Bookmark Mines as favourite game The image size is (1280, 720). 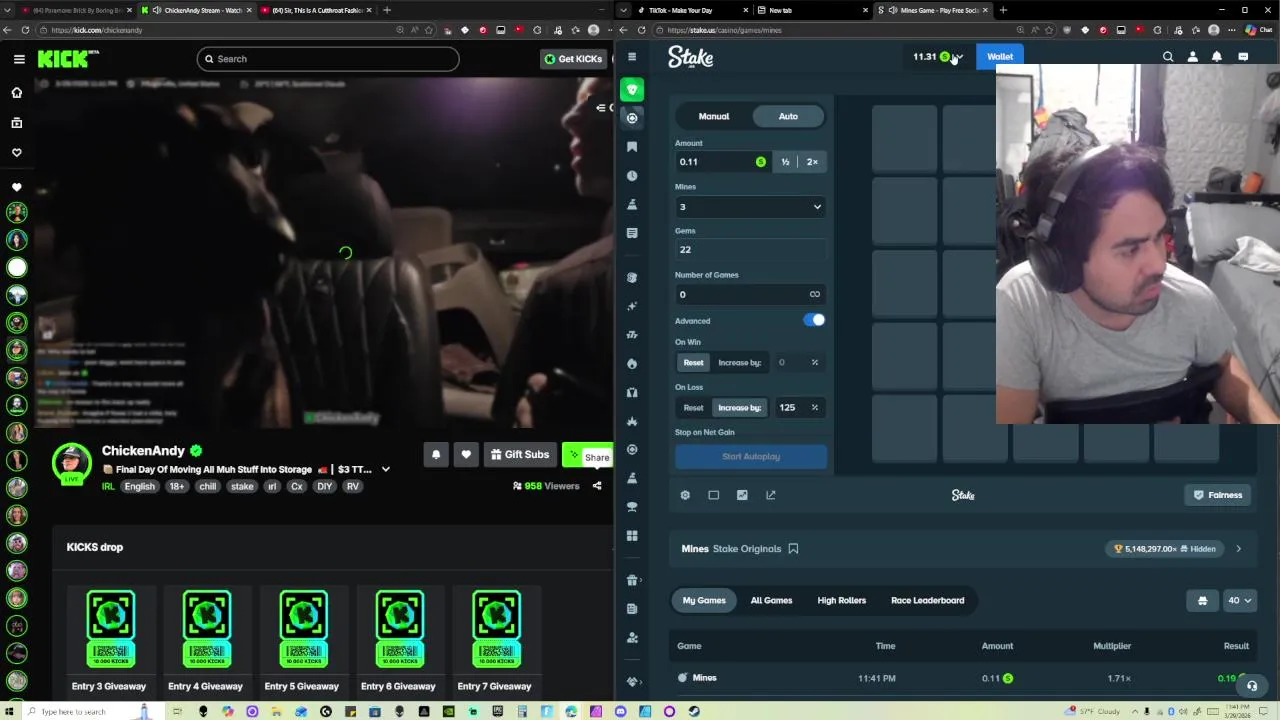coord(793,549)
